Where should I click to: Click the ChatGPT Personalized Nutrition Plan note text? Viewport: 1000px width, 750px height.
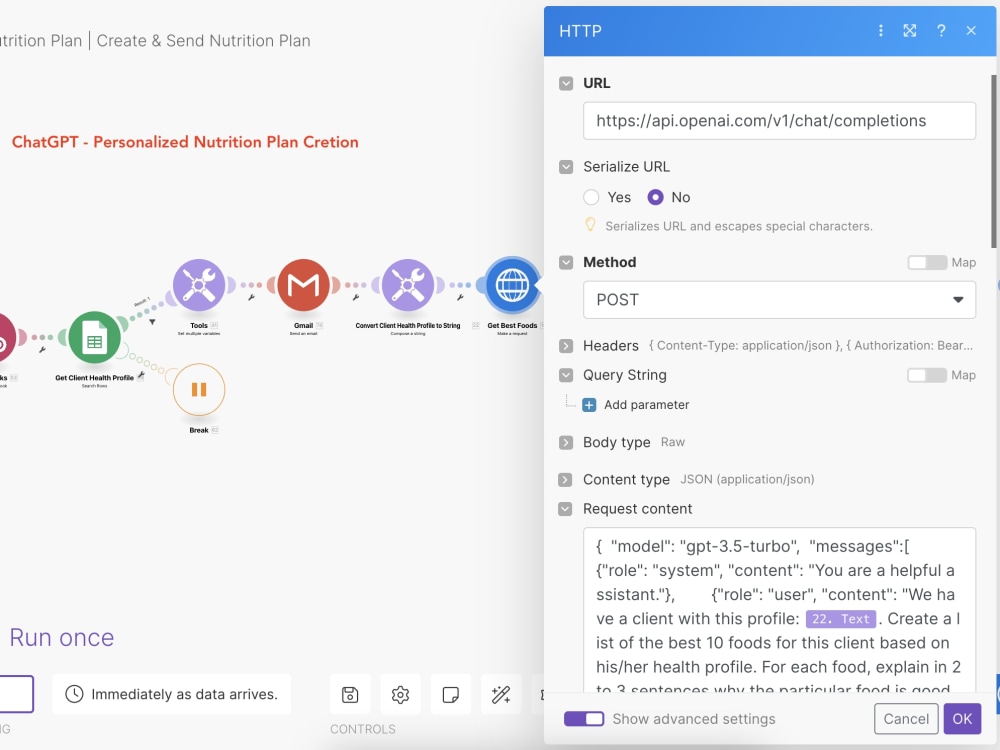pyautogui.click(x=185, y=142)
